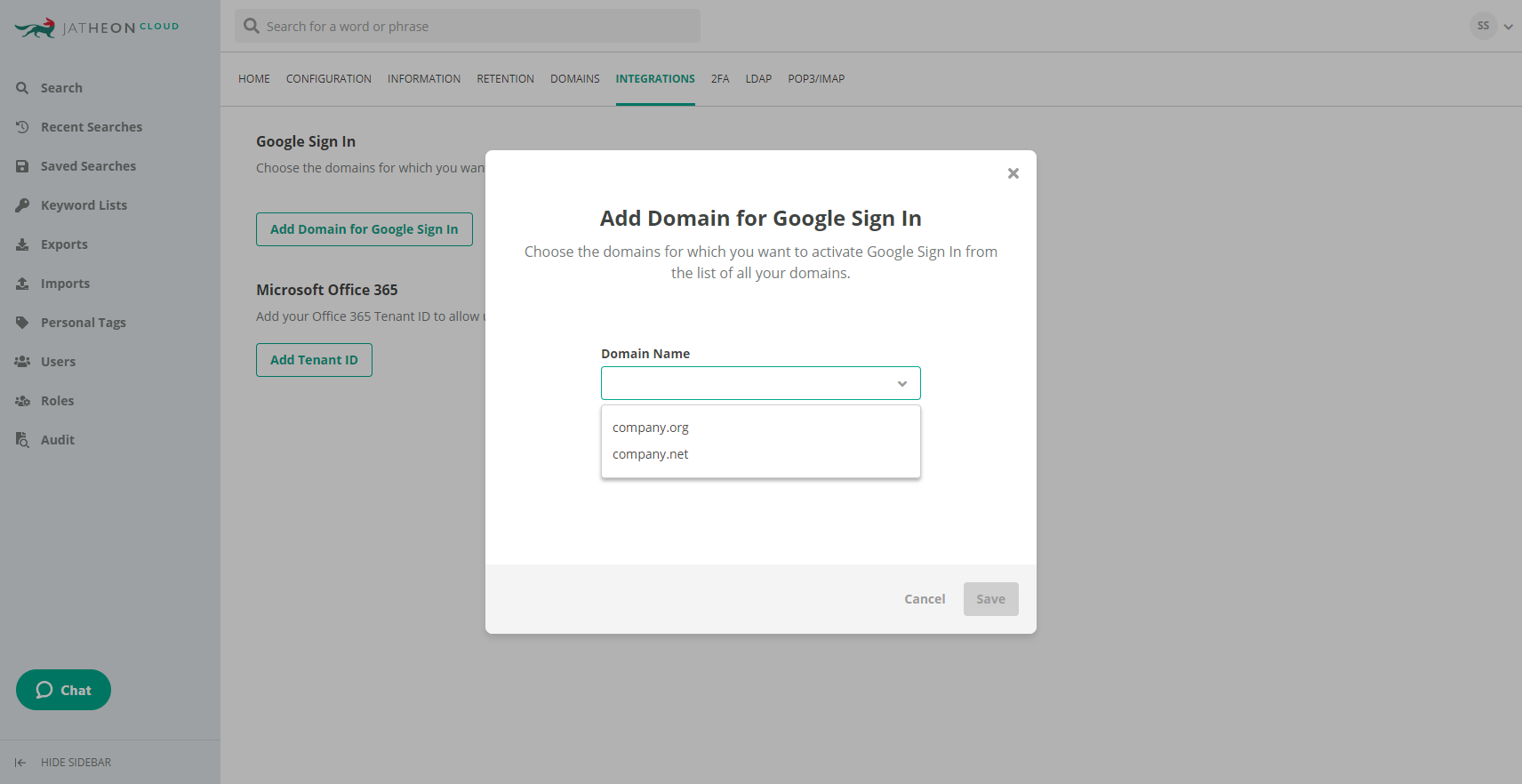Viewport: 1522px width, 784px height.
Task: Go to the LDAP tab
Action: (758, 79)
